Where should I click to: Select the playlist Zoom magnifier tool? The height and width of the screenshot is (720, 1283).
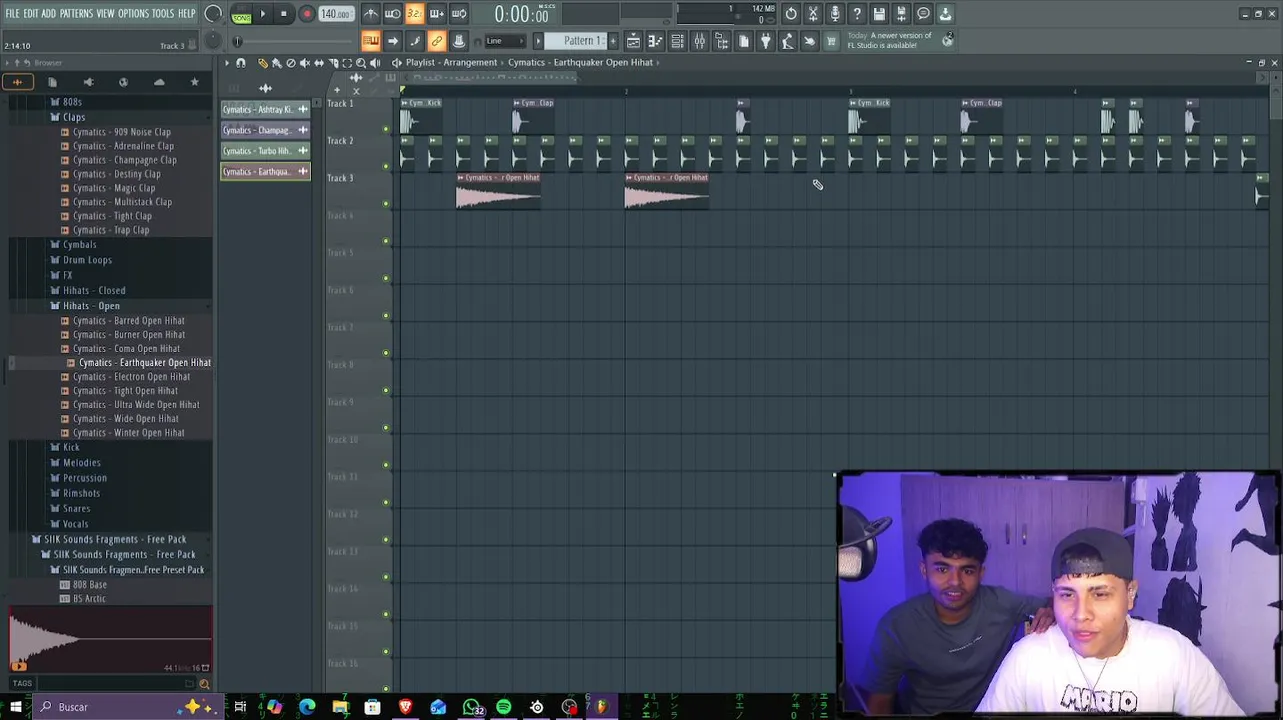[x=361, y=63]
